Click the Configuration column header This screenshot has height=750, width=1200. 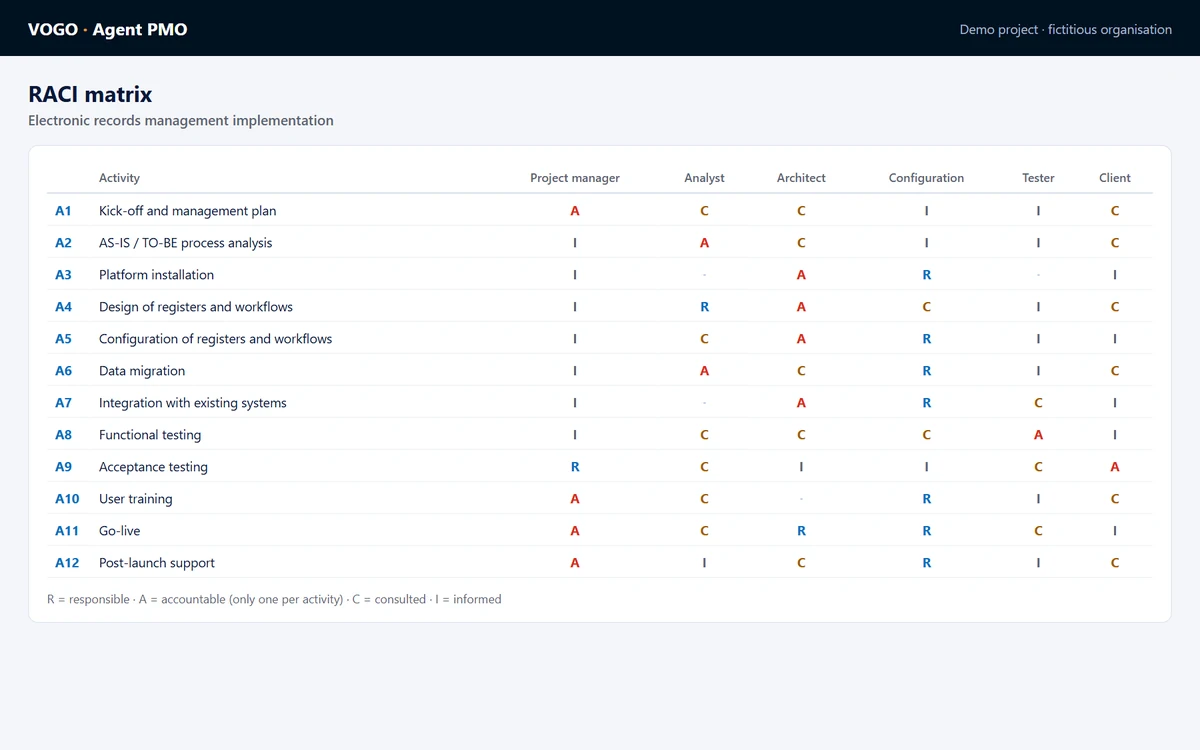point(926,178)
